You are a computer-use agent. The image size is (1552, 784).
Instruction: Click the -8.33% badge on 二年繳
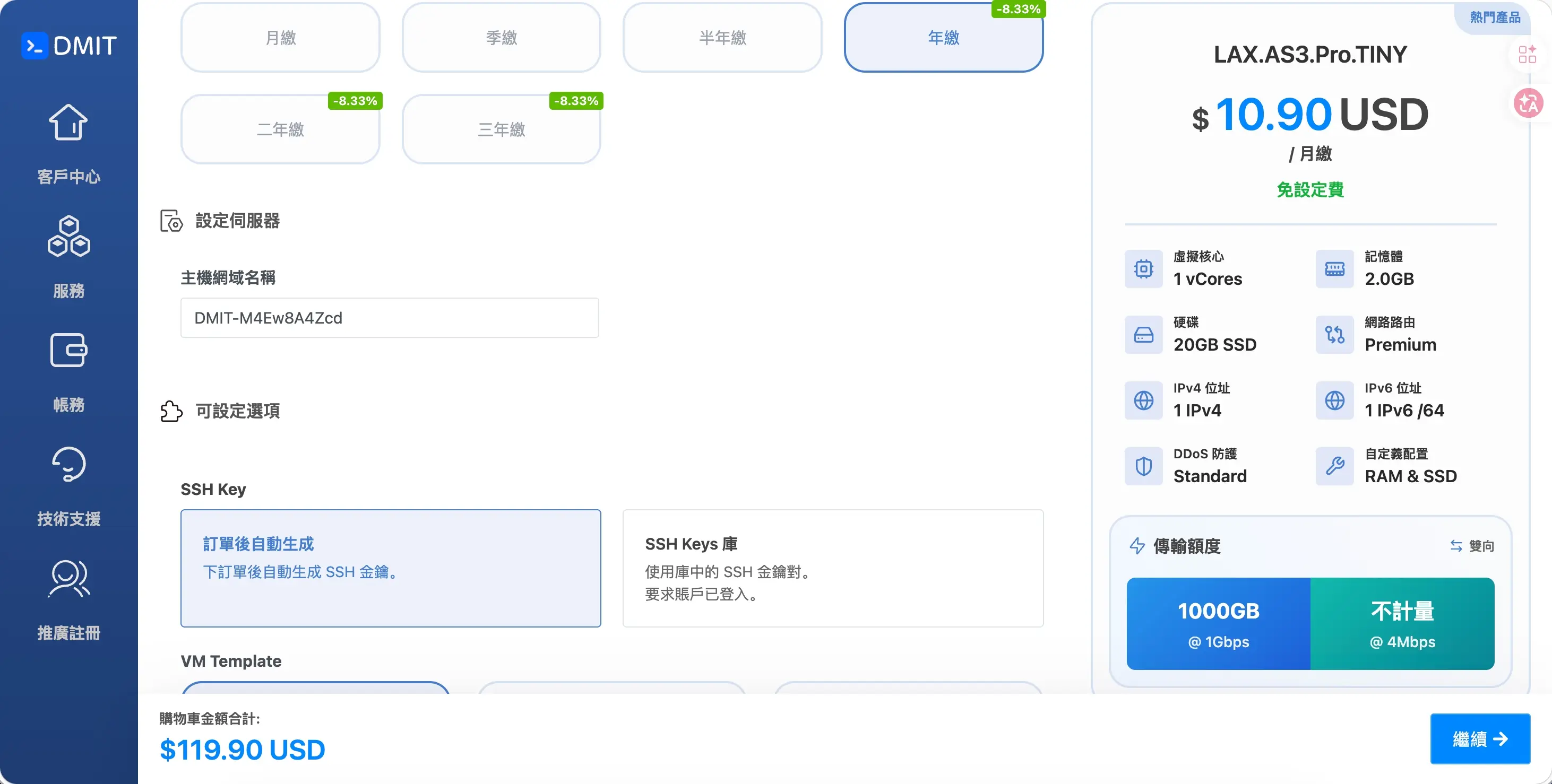(x=355, y=101)
